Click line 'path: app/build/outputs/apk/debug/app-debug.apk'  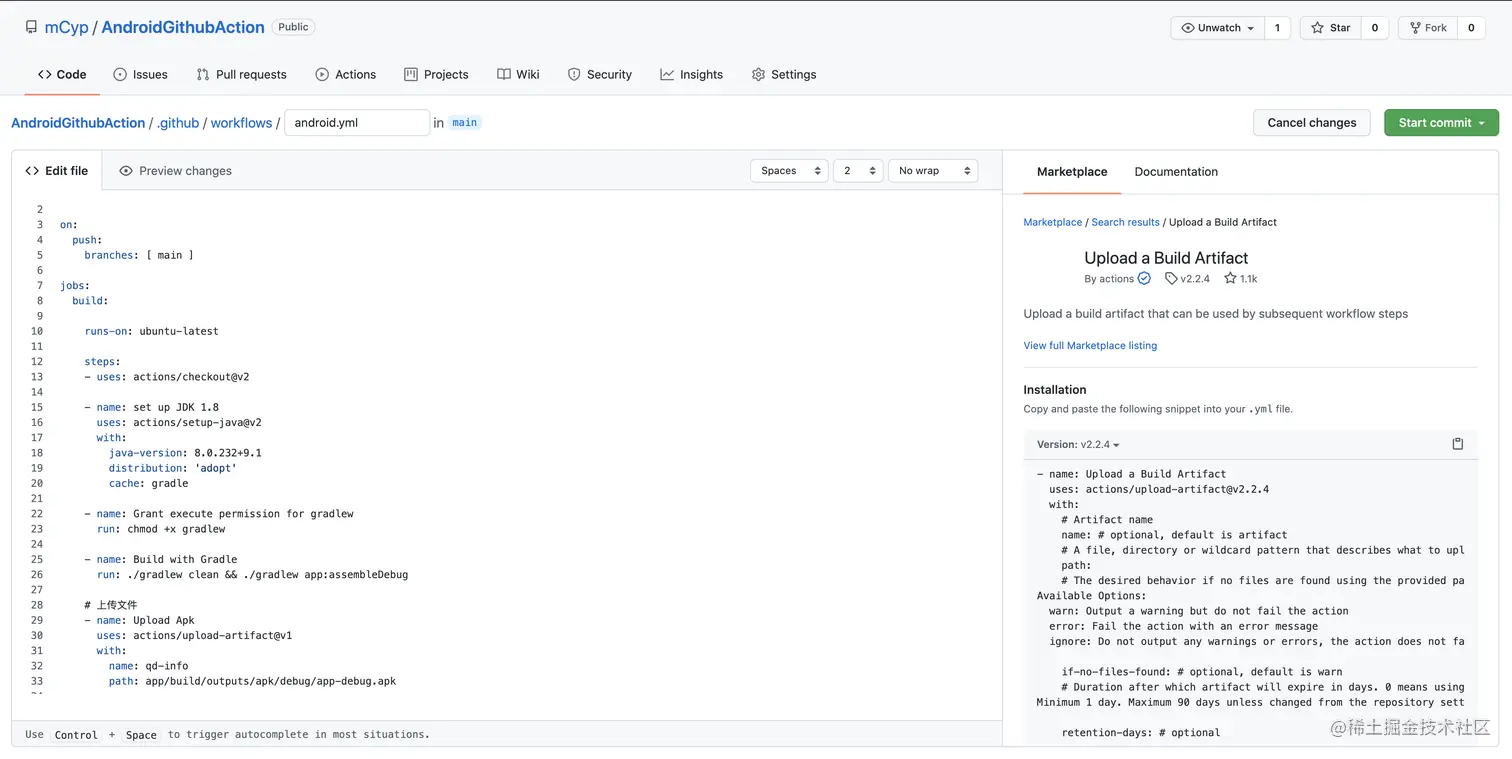pyautogui.click(x=252, y=681)
